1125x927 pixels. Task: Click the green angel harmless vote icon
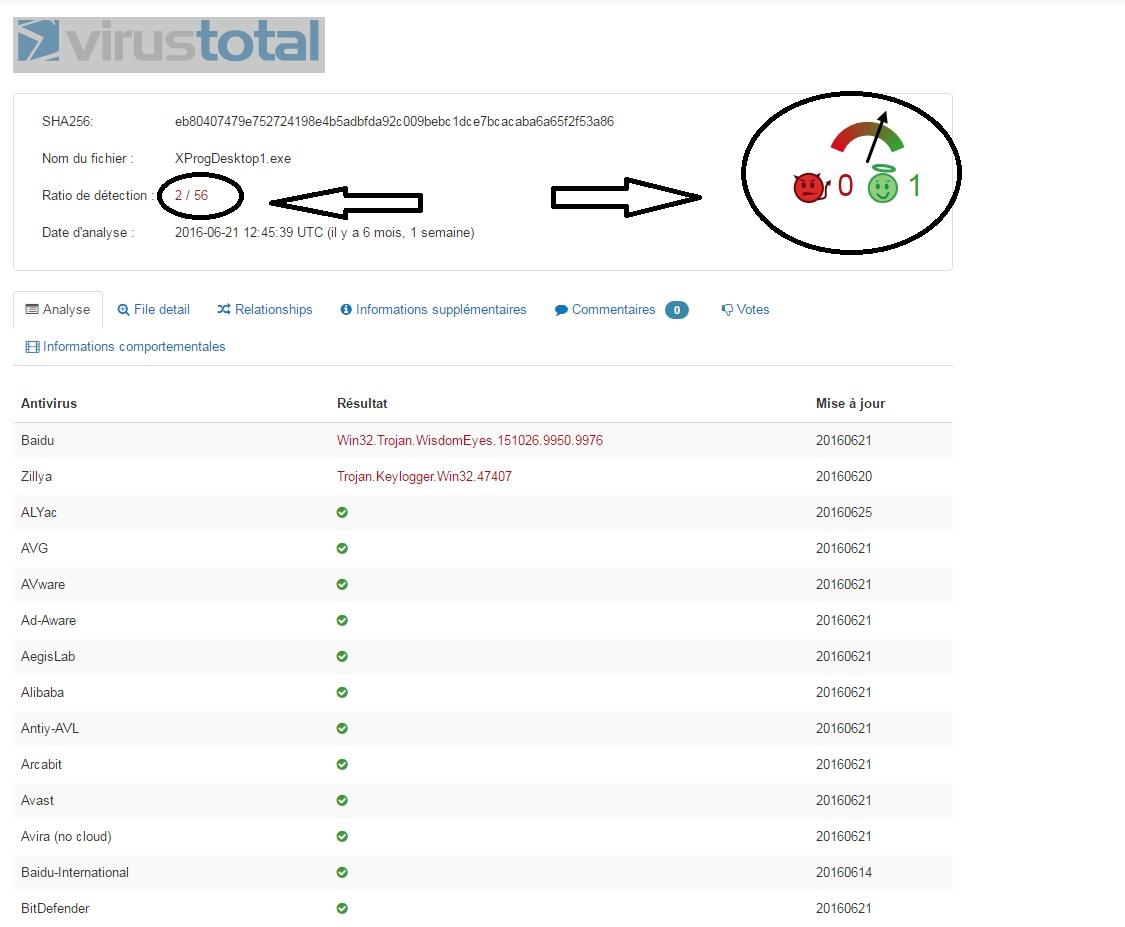click(882, 184)
